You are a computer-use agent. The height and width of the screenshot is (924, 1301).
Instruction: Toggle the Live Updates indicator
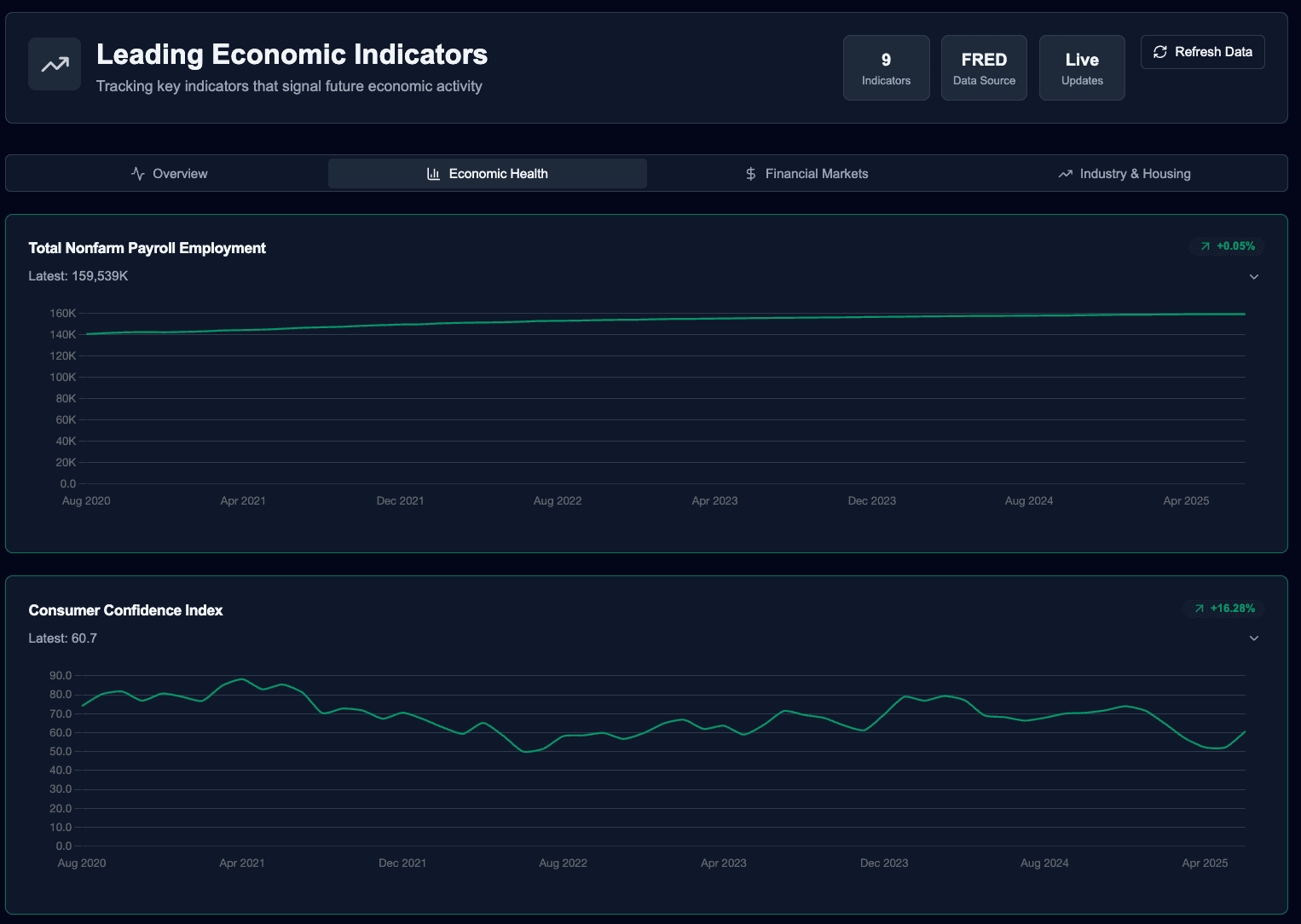(1082, 67)
